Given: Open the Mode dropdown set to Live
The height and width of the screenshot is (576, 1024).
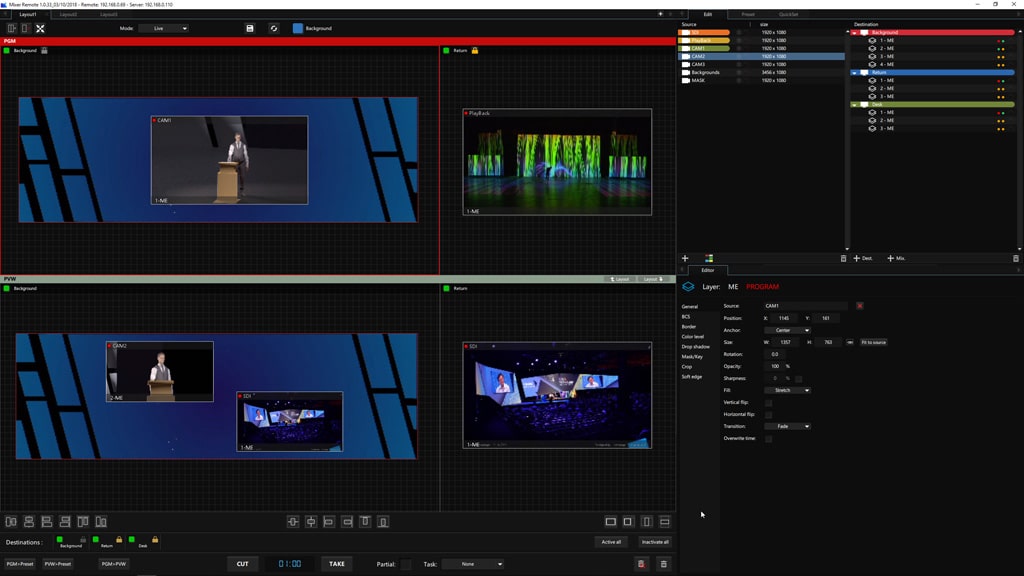Looking at the screenshot, I should coord(163,28).
